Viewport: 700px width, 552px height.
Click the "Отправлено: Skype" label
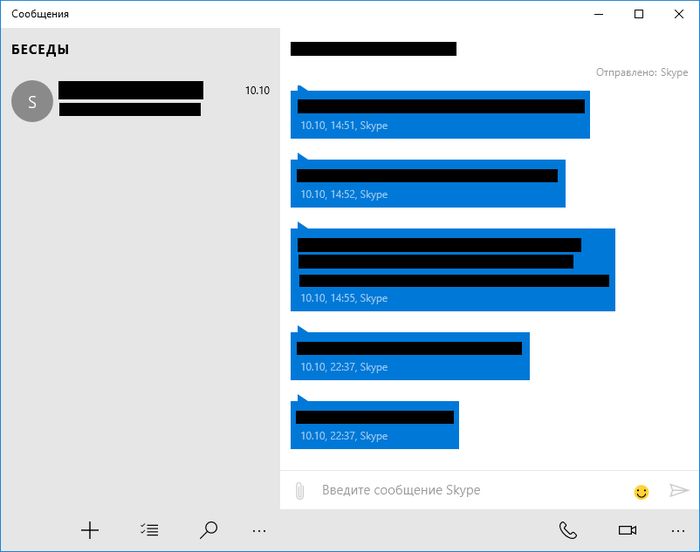tap(641, 73)
